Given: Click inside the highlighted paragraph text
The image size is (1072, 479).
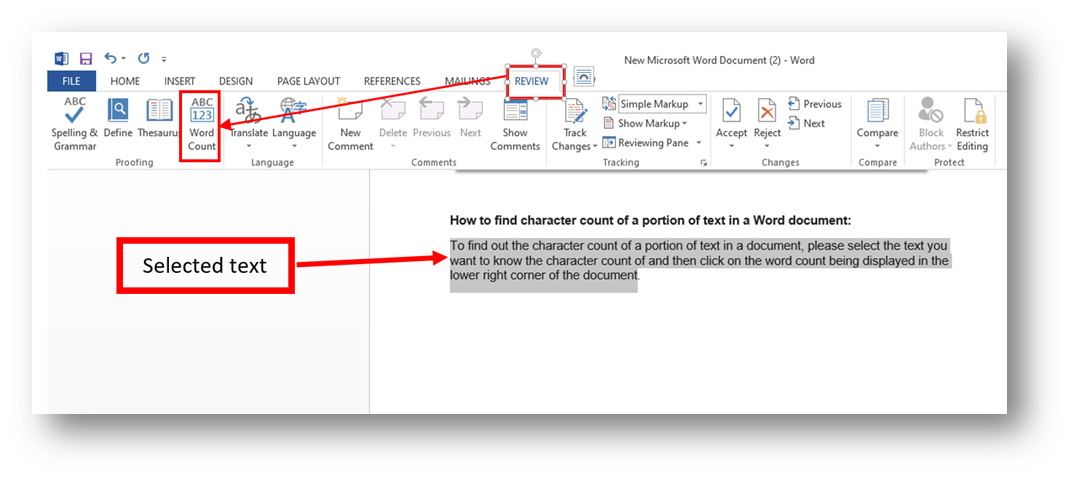Looking at the screenshot, I should [699, 260].
